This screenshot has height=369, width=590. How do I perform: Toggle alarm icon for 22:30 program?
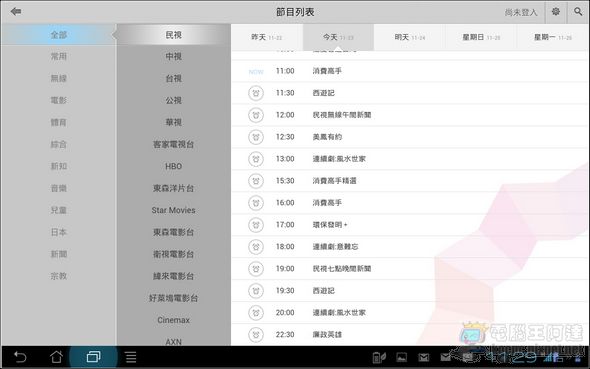pyautogui.click(x=256, y=334)
